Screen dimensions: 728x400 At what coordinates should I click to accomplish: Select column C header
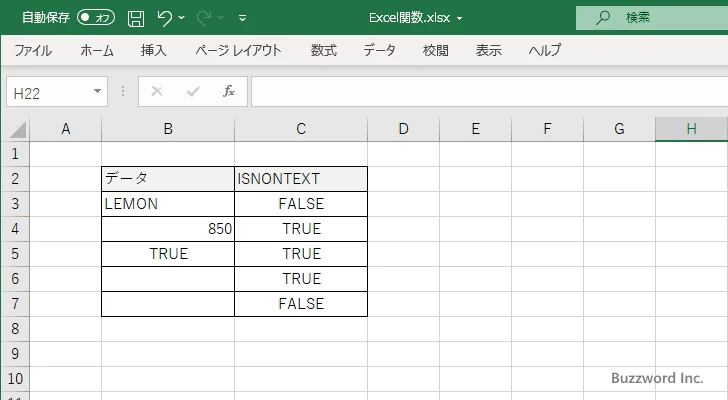[x=301, y=129]
